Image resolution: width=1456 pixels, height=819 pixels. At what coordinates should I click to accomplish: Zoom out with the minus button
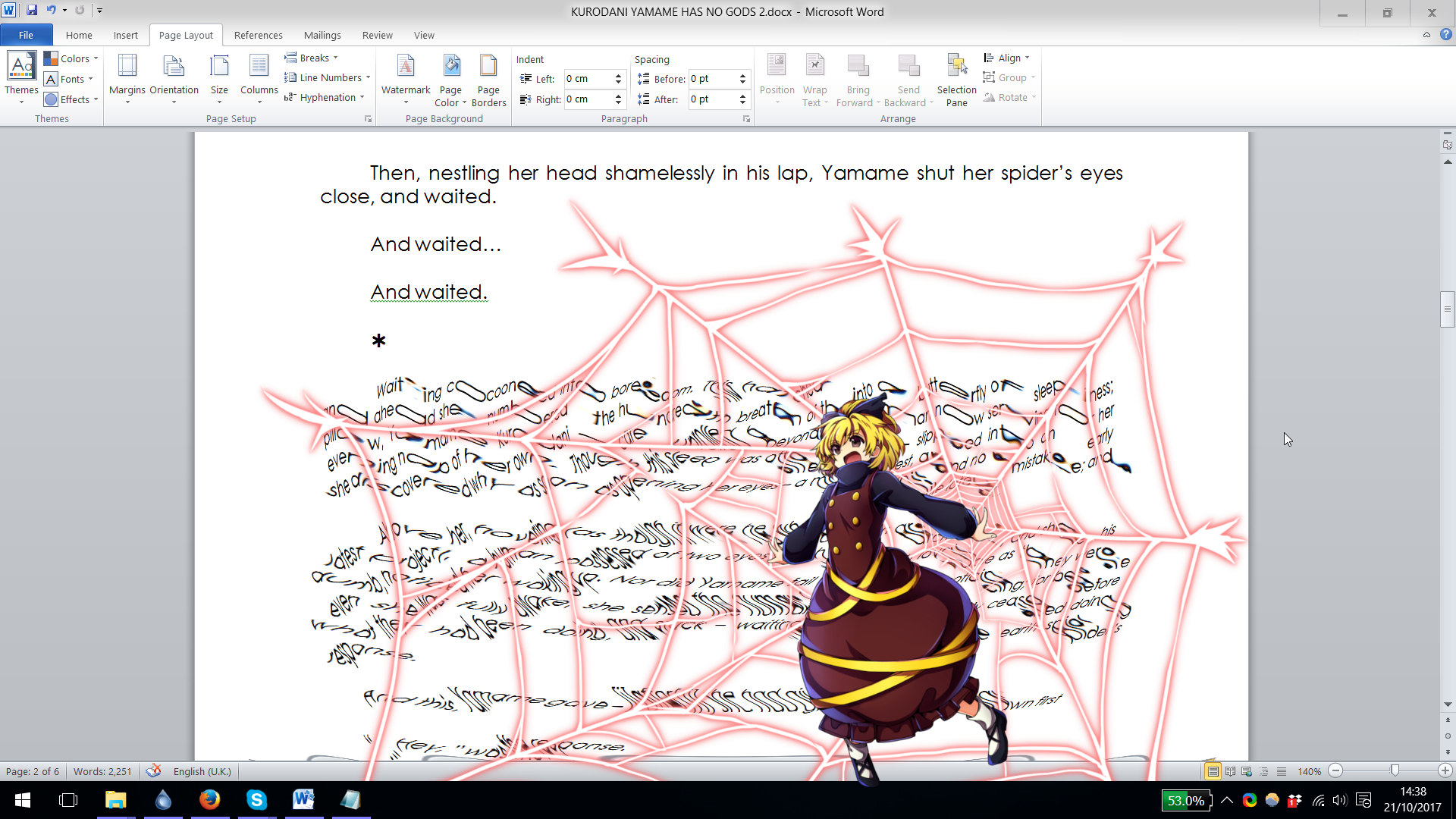tap(1336, 770)
